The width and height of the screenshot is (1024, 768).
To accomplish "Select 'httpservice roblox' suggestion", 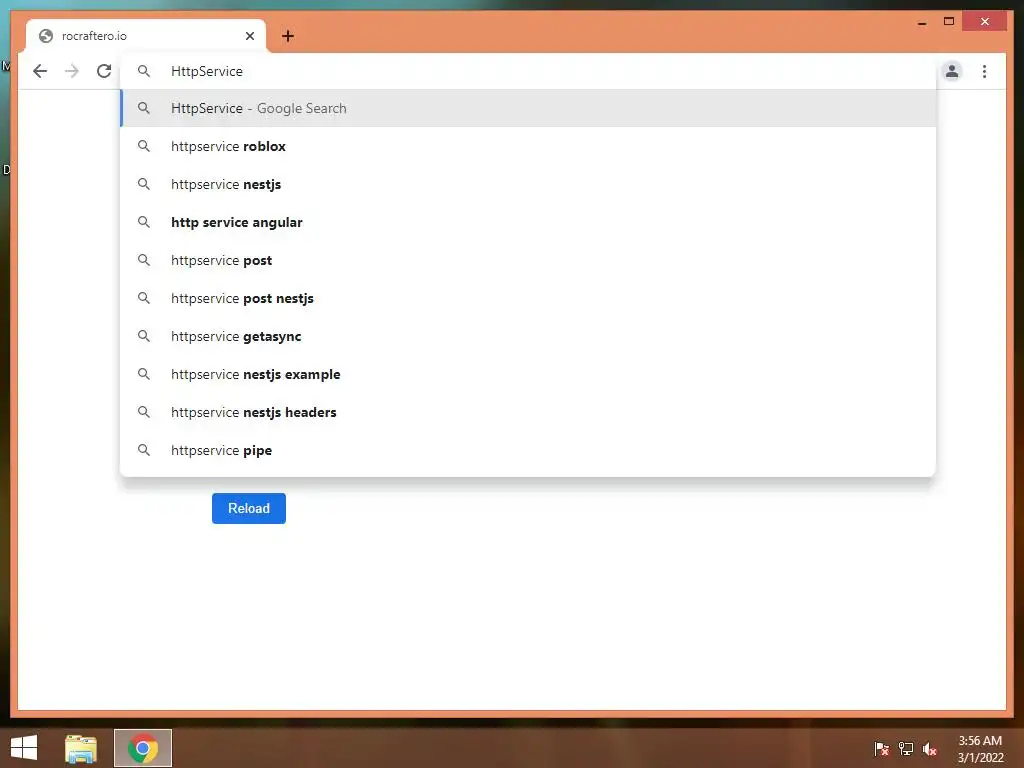I will tap(528, 146).
